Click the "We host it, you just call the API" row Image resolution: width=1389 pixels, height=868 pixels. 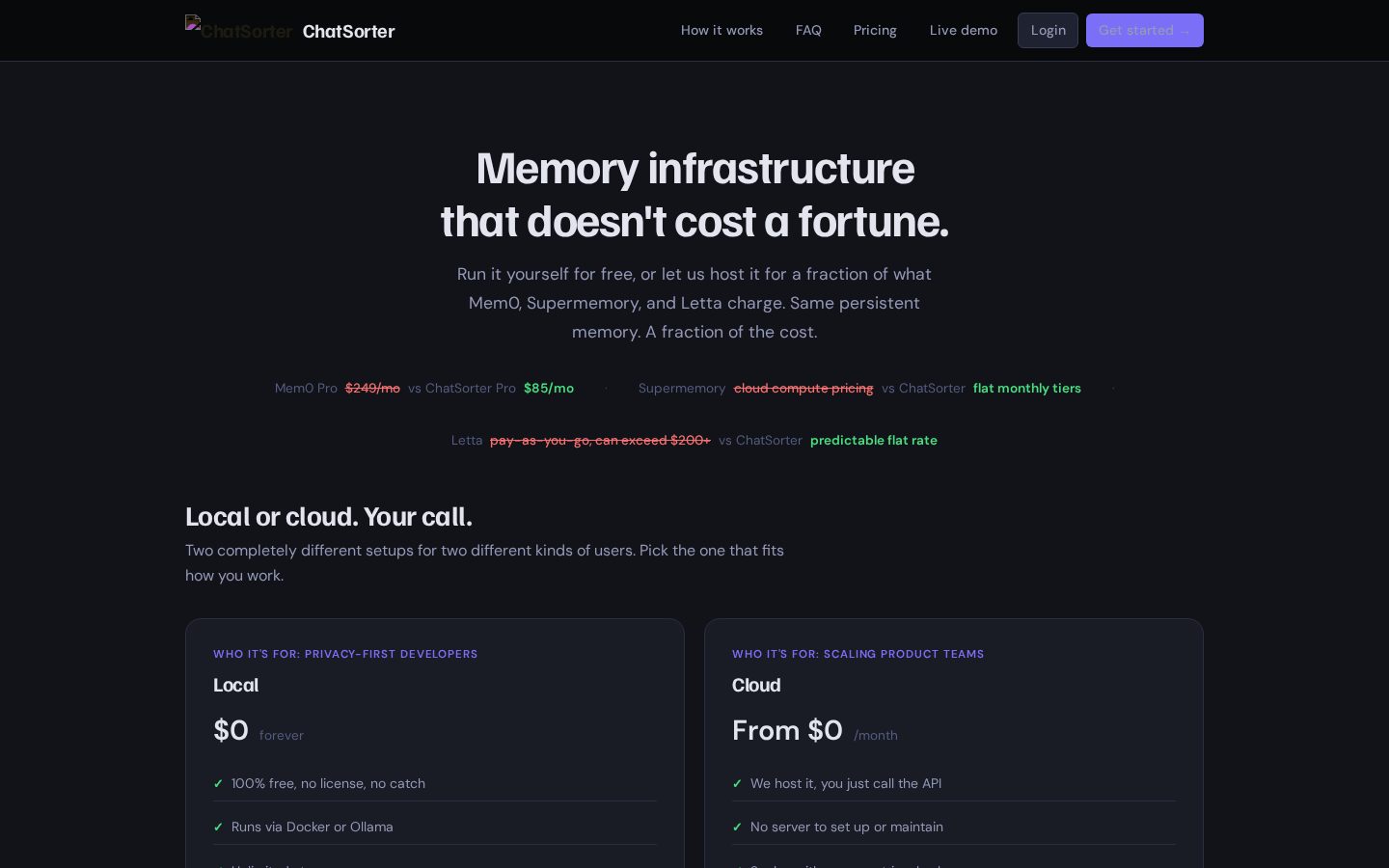[x=954, y=783]
